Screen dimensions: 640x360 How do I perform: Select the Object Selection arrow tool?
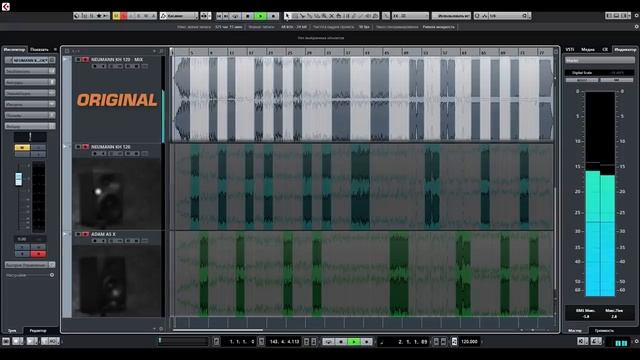(x=287, y=16)
